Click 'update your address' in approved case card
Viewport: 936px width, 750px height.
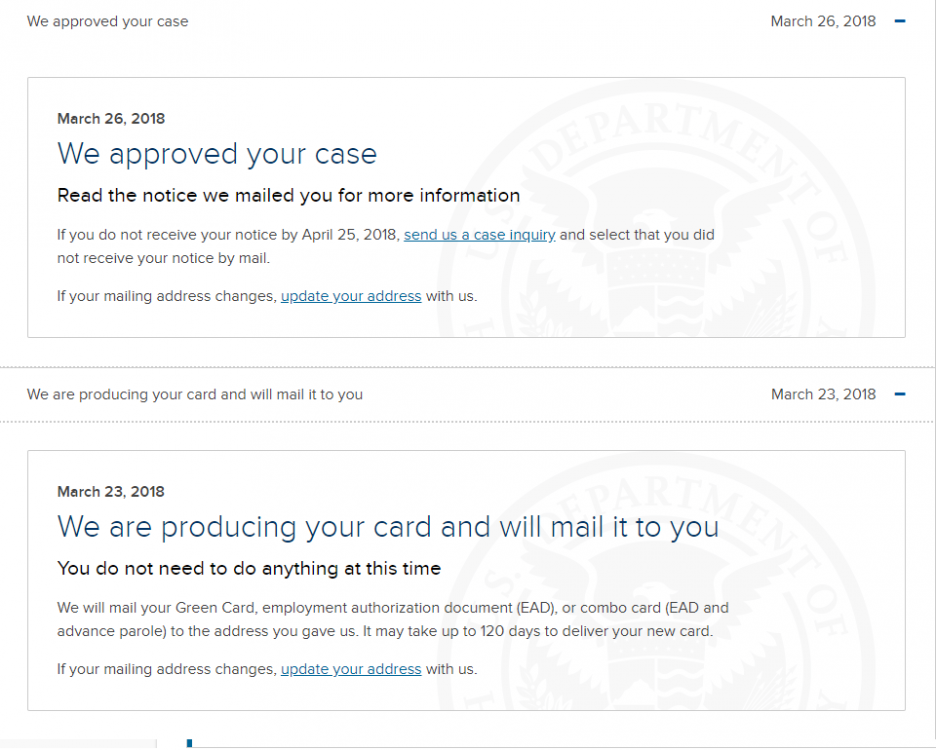click(x=351, y=296)
